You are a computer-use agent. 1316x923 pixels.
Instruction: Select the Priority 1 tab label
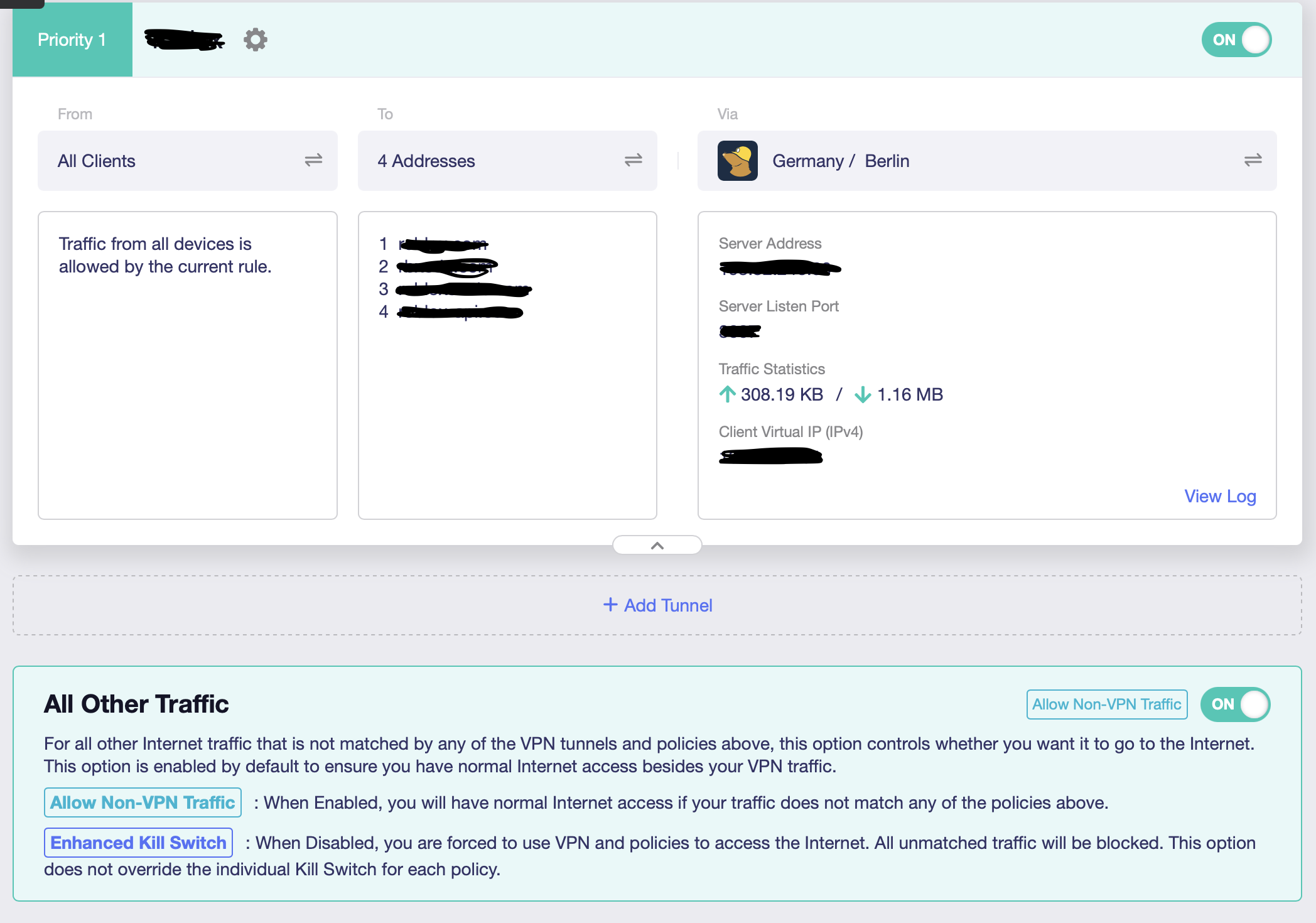[x=72, y=40]
